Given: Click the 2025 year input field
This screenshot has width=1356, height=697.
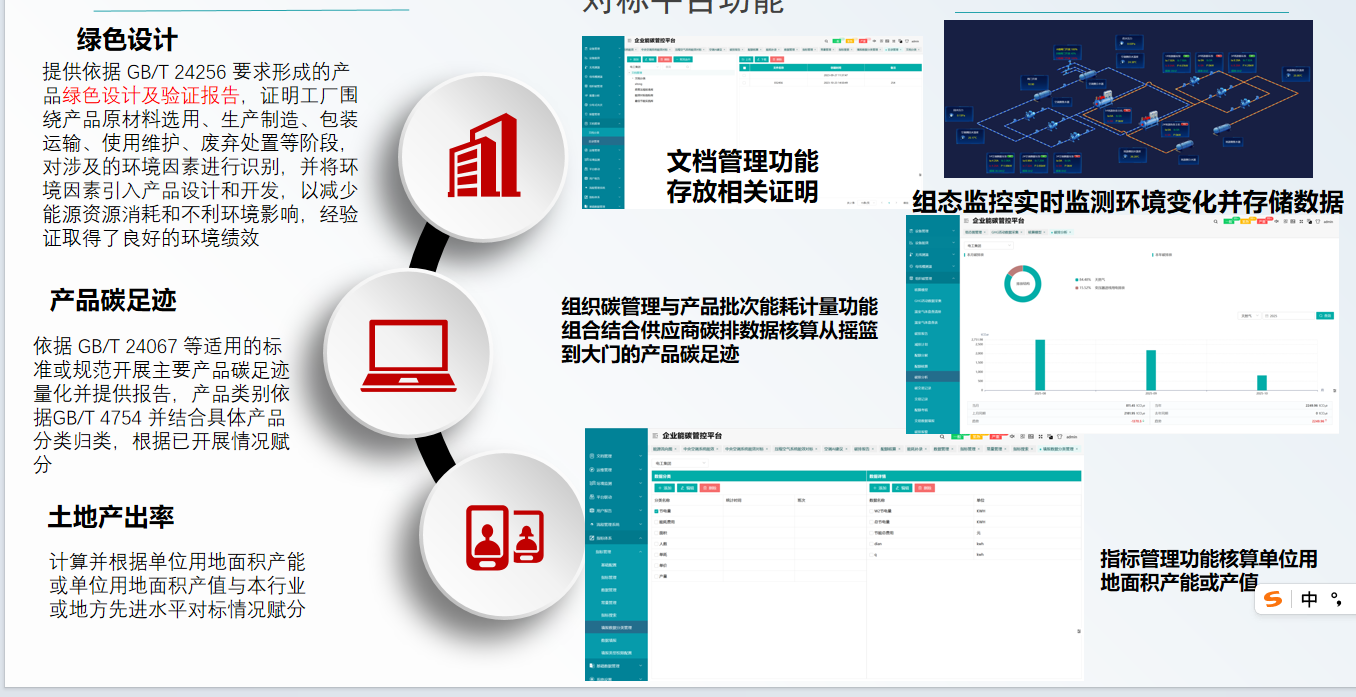Looking at the screenshot, I should tap(1288, 315).
